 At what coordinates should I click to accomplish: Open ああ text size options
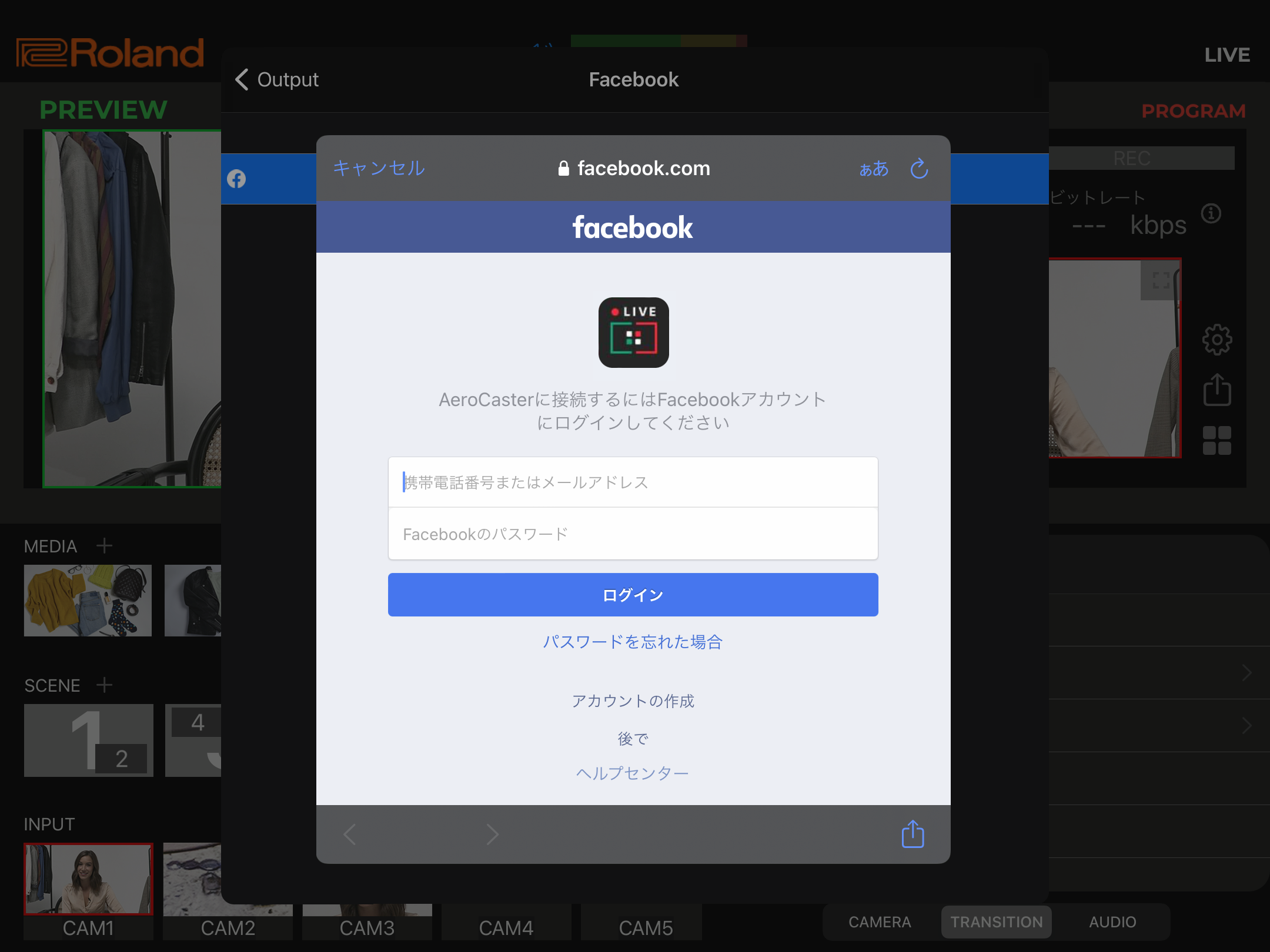(x=874, y=169)
